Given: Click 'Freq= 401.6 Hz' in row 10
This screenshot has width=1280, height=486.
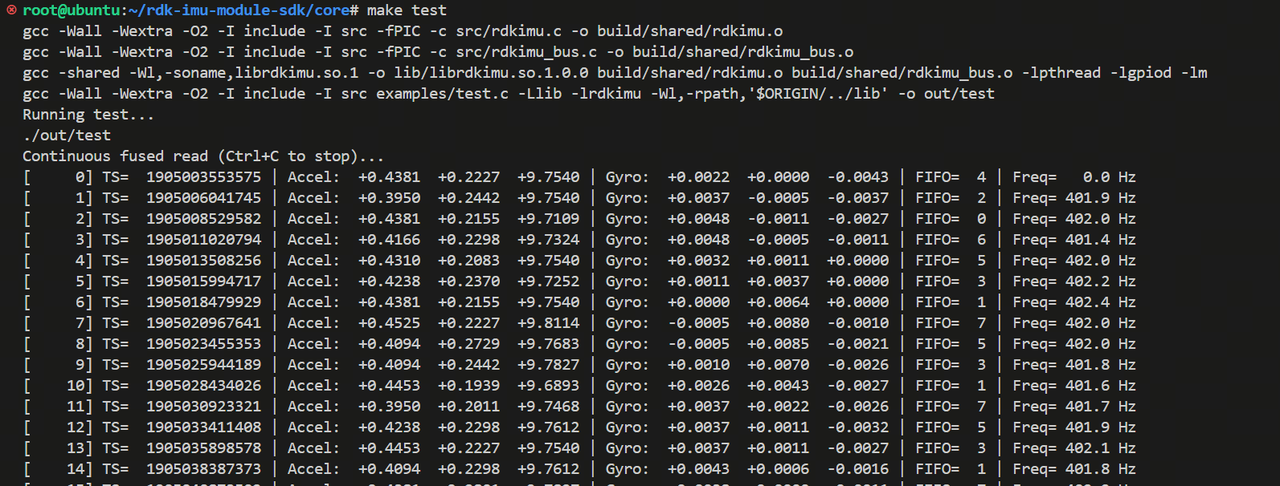Looking at the screenshot, I should [x=1074, y=385].
